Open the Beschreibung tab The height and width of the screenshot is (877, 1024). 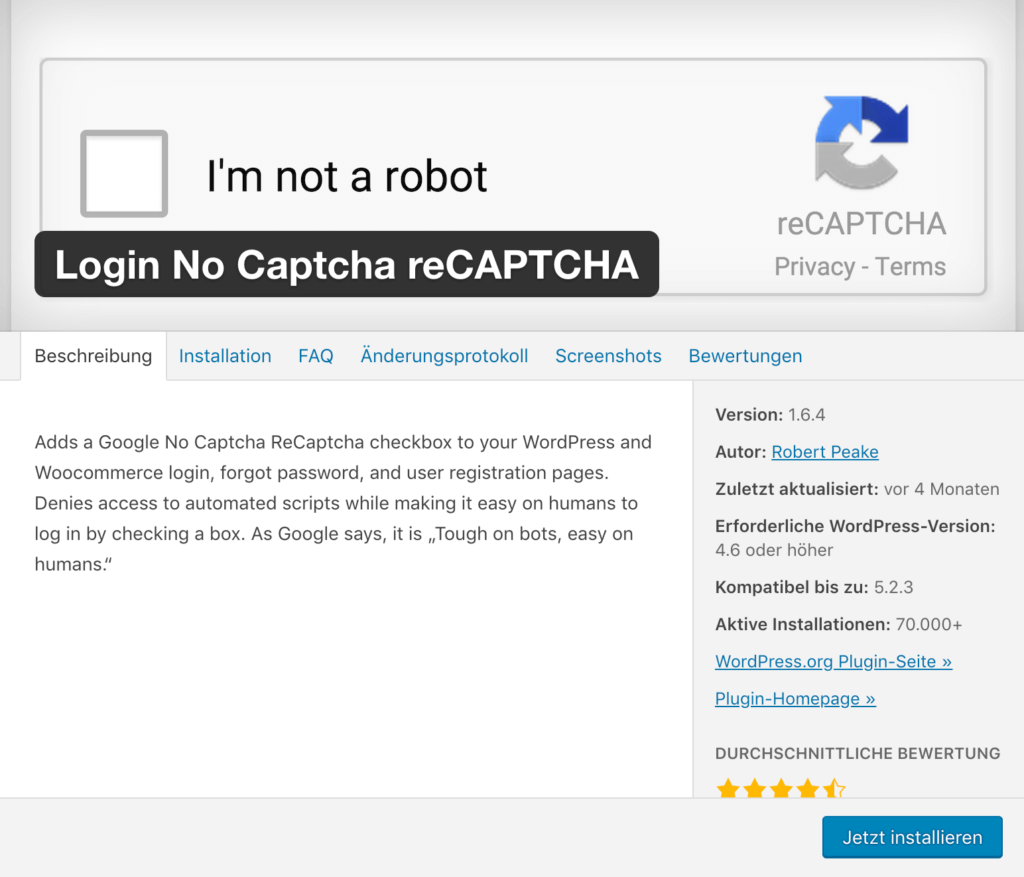point(93,356)
